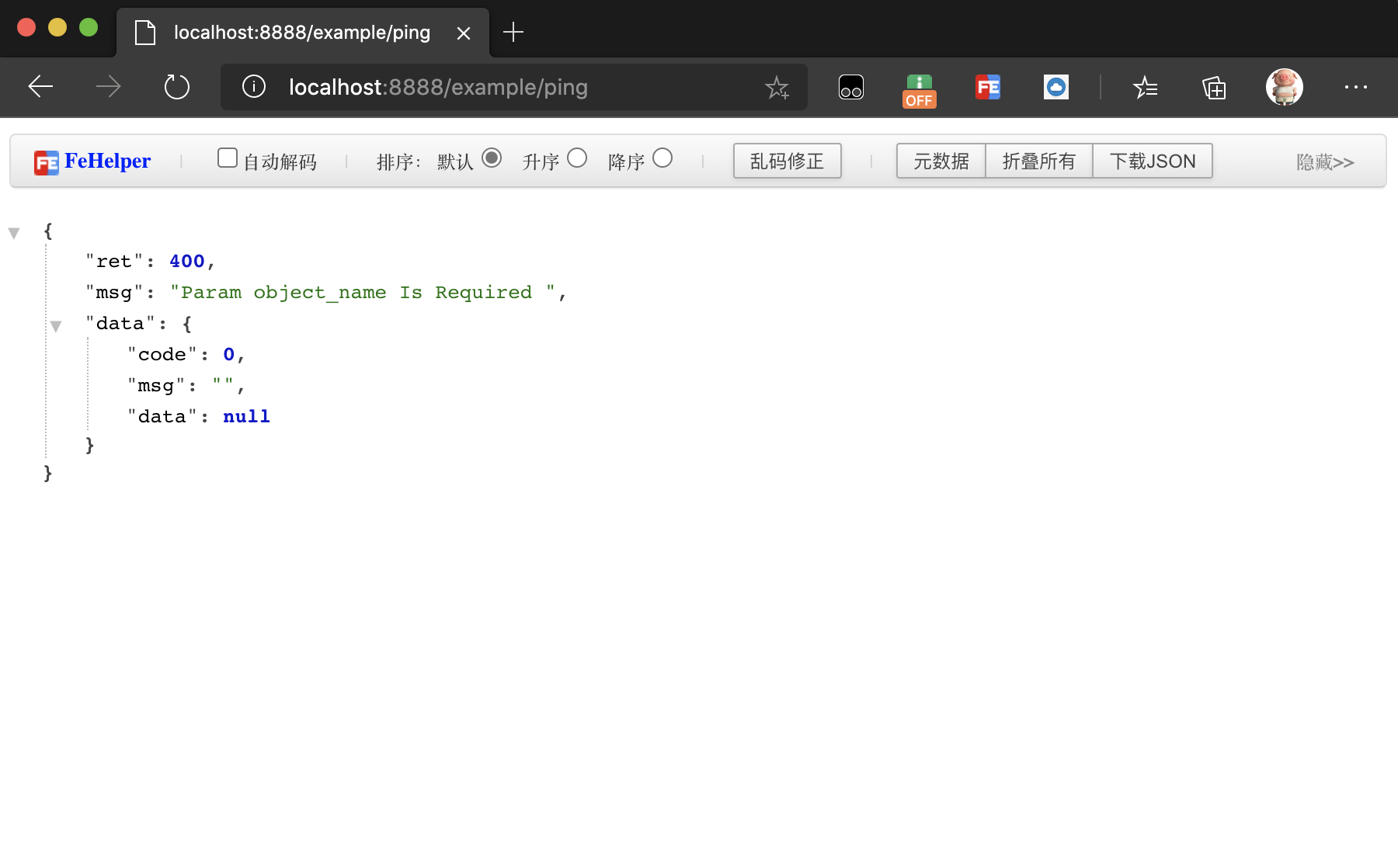Image resolution: width=1398 pixels, height=868 pixels.
Task: Click the 下载JSON button
Action: coord(1153,161)
